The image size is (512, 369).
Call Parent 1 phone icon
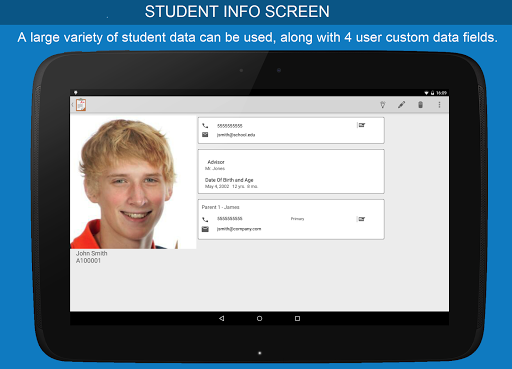pos(205,219)
